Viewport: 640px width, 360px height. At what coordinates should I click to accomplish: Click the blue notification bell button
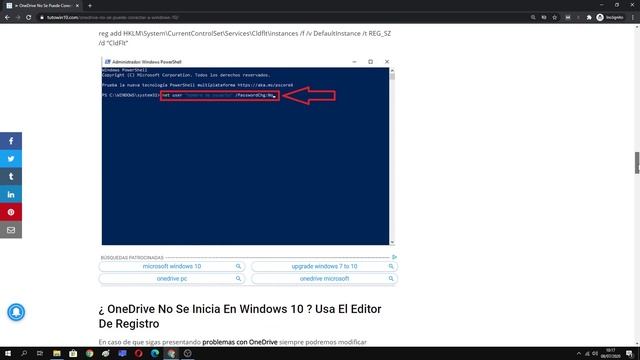(16, 312)
